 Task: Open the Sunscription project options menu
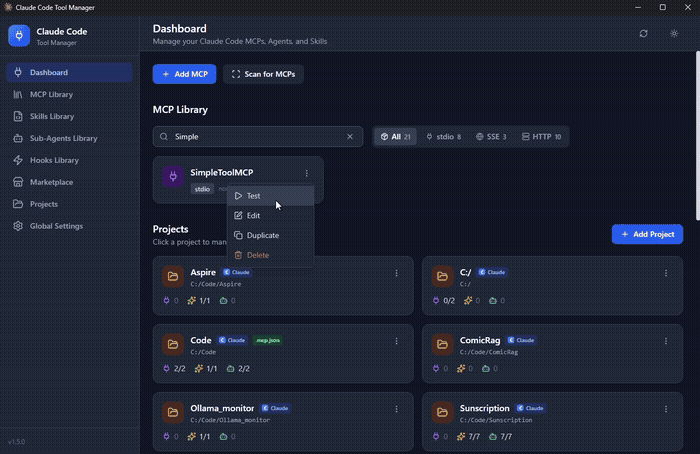pyautogui.click(x=666, y=409)
